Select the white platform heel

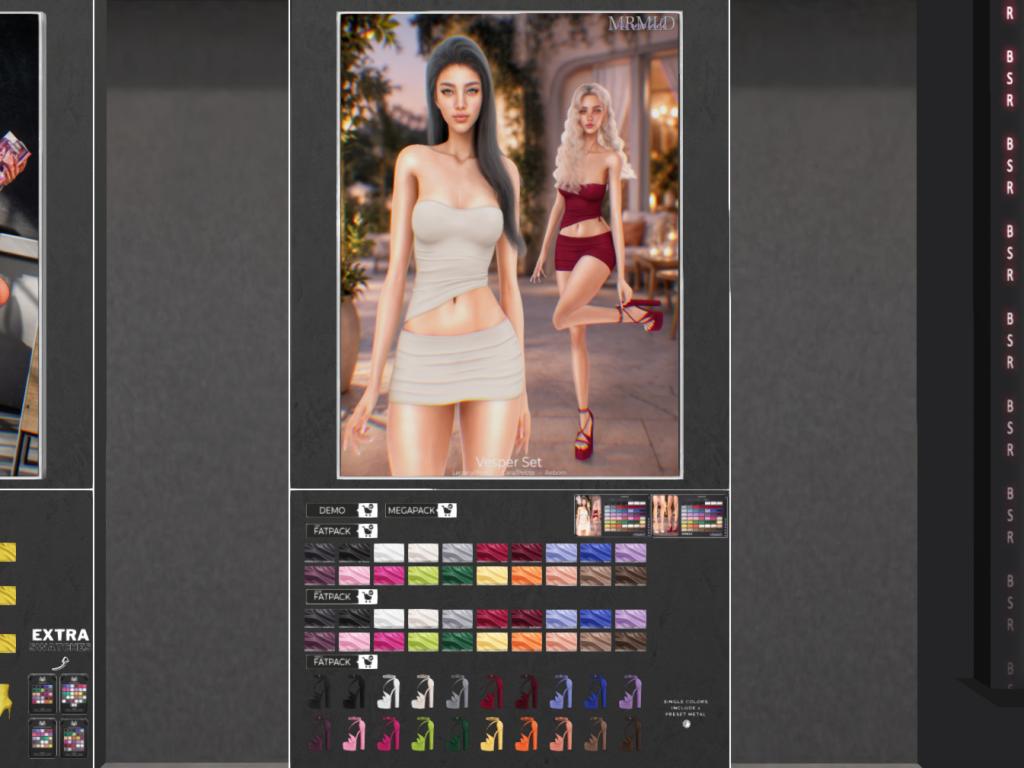pos(389,692)
